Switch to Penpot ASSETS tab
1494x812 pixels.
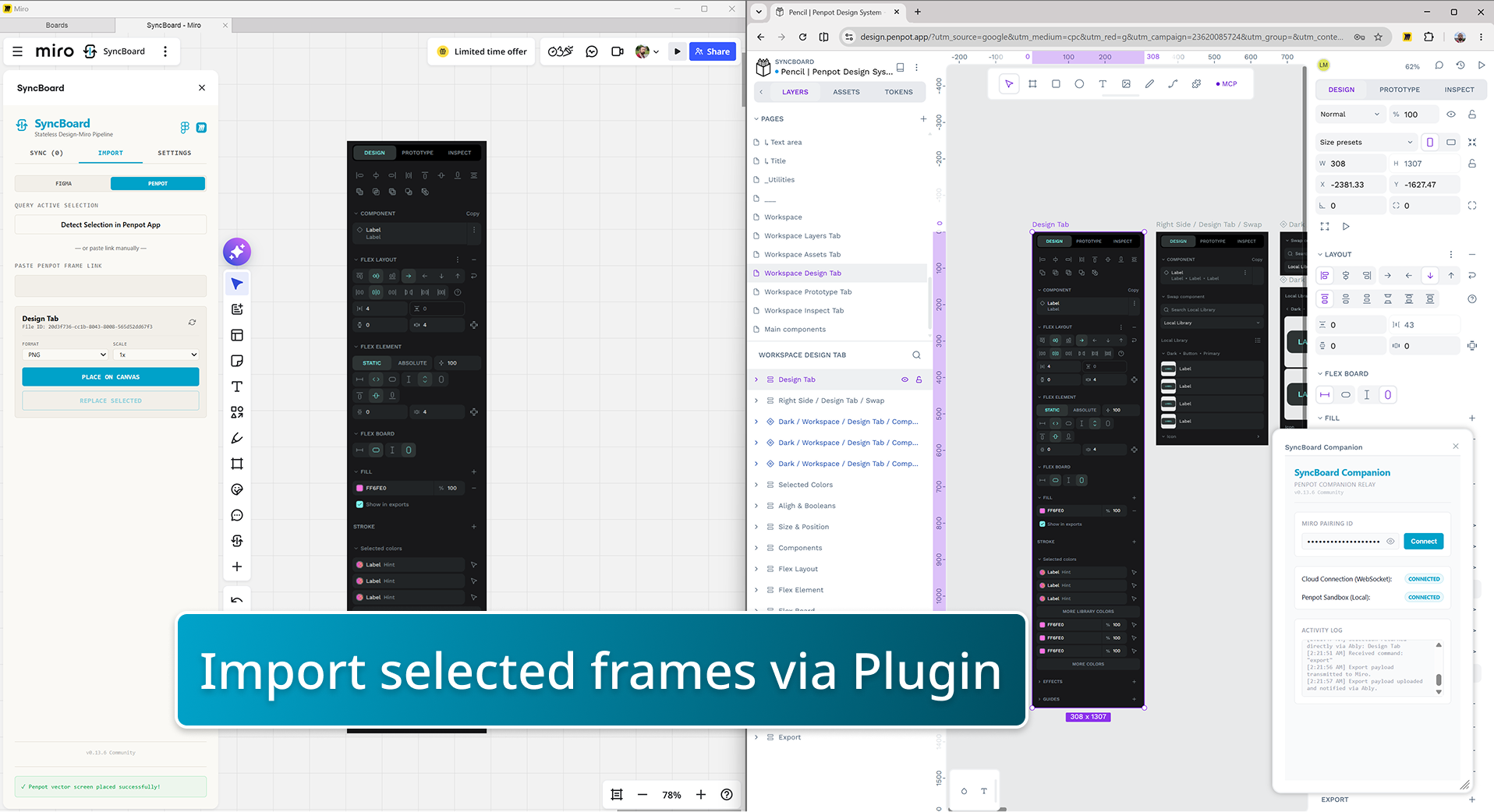pyautogui.click(x=846, y=92)
